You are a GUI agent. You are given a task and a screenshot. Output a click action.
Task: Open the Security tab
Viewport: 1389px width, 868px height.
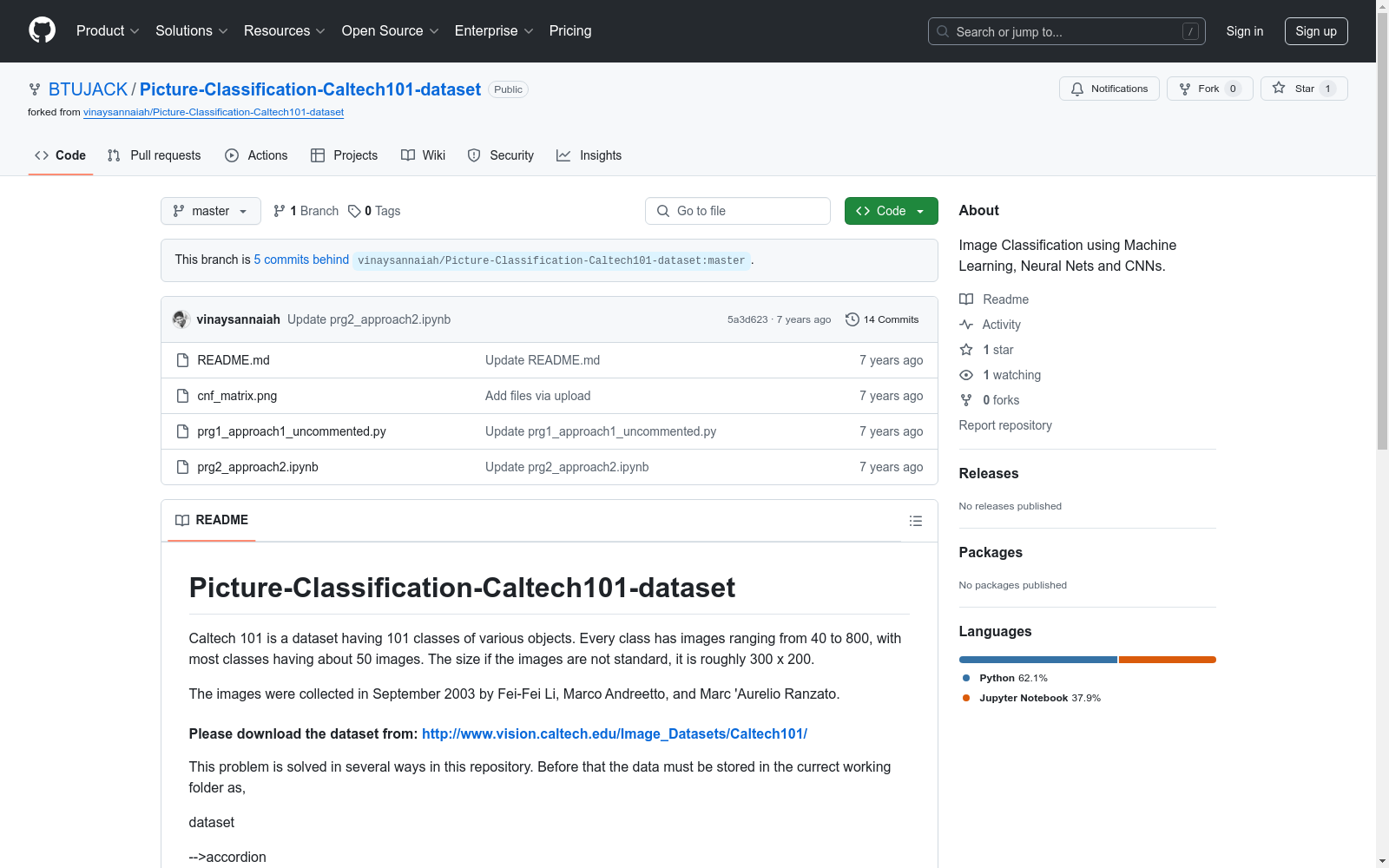[501, 155]
